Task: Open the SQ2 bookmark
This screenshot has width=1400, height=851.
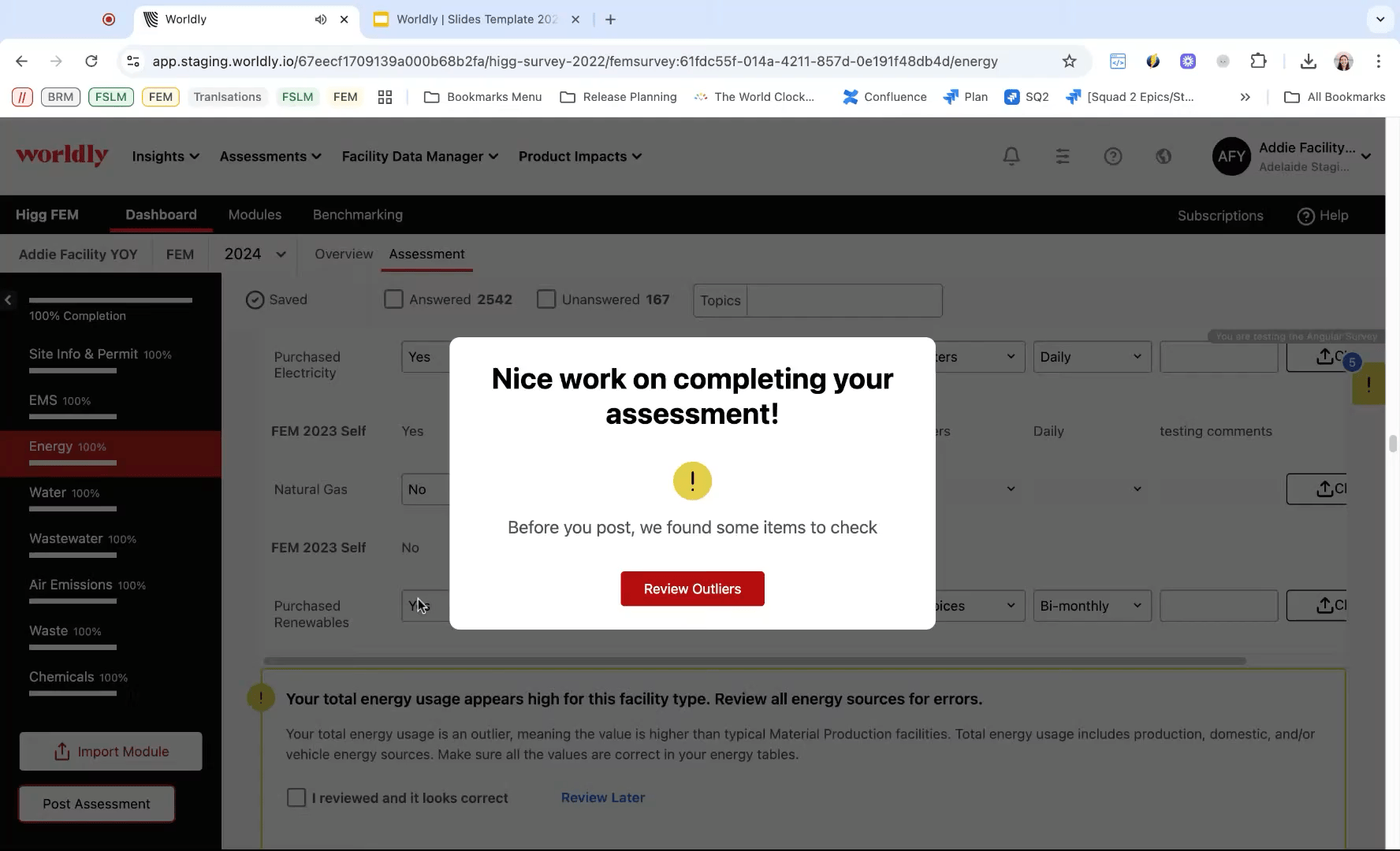Action: [x=1026, y=97]
